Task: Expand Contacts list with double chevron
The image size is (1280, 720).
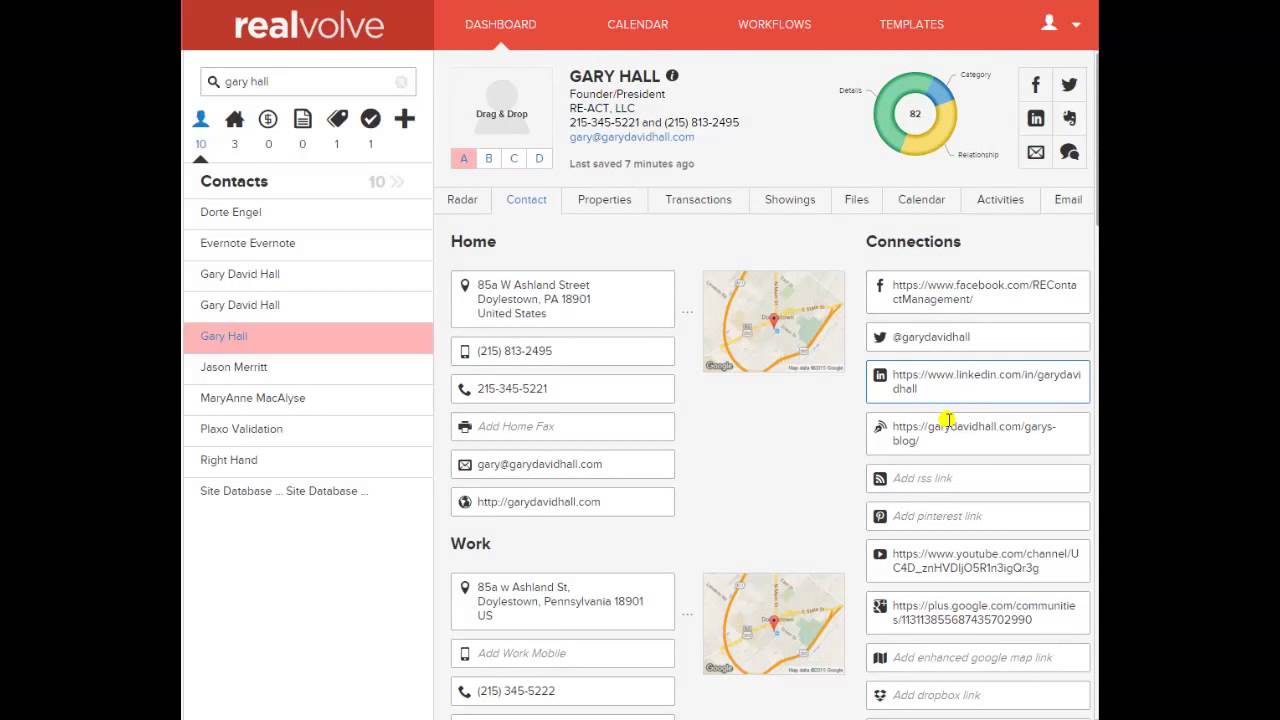Action: pos(397,182)
